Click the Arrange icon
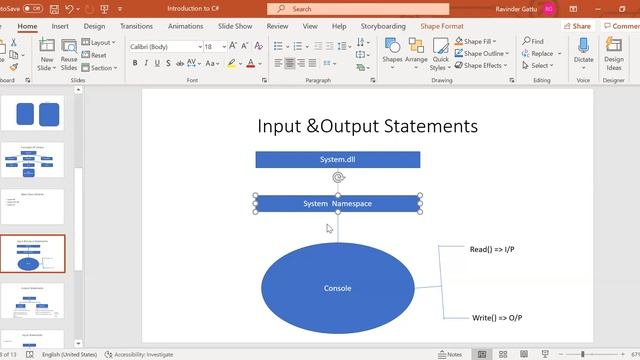The width and height of the screenshot is (640, 360). [416, 53]
